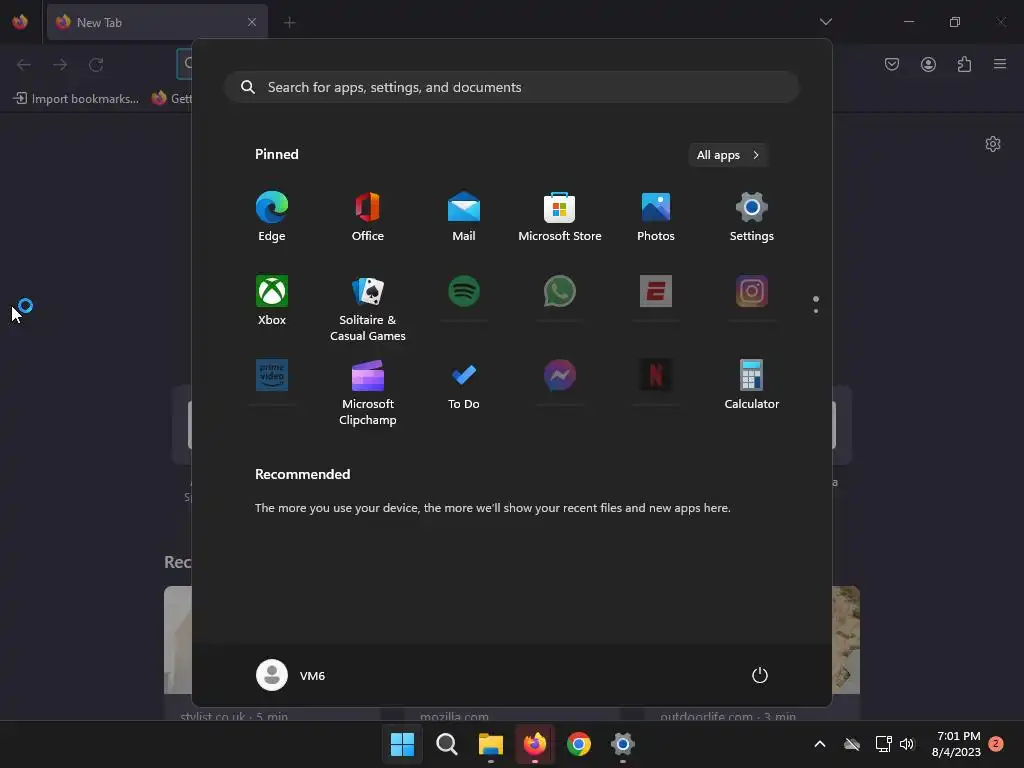This screenshot has width=1024, height=768.
Task: Launch the To Do app
Action: pos(464,385)
